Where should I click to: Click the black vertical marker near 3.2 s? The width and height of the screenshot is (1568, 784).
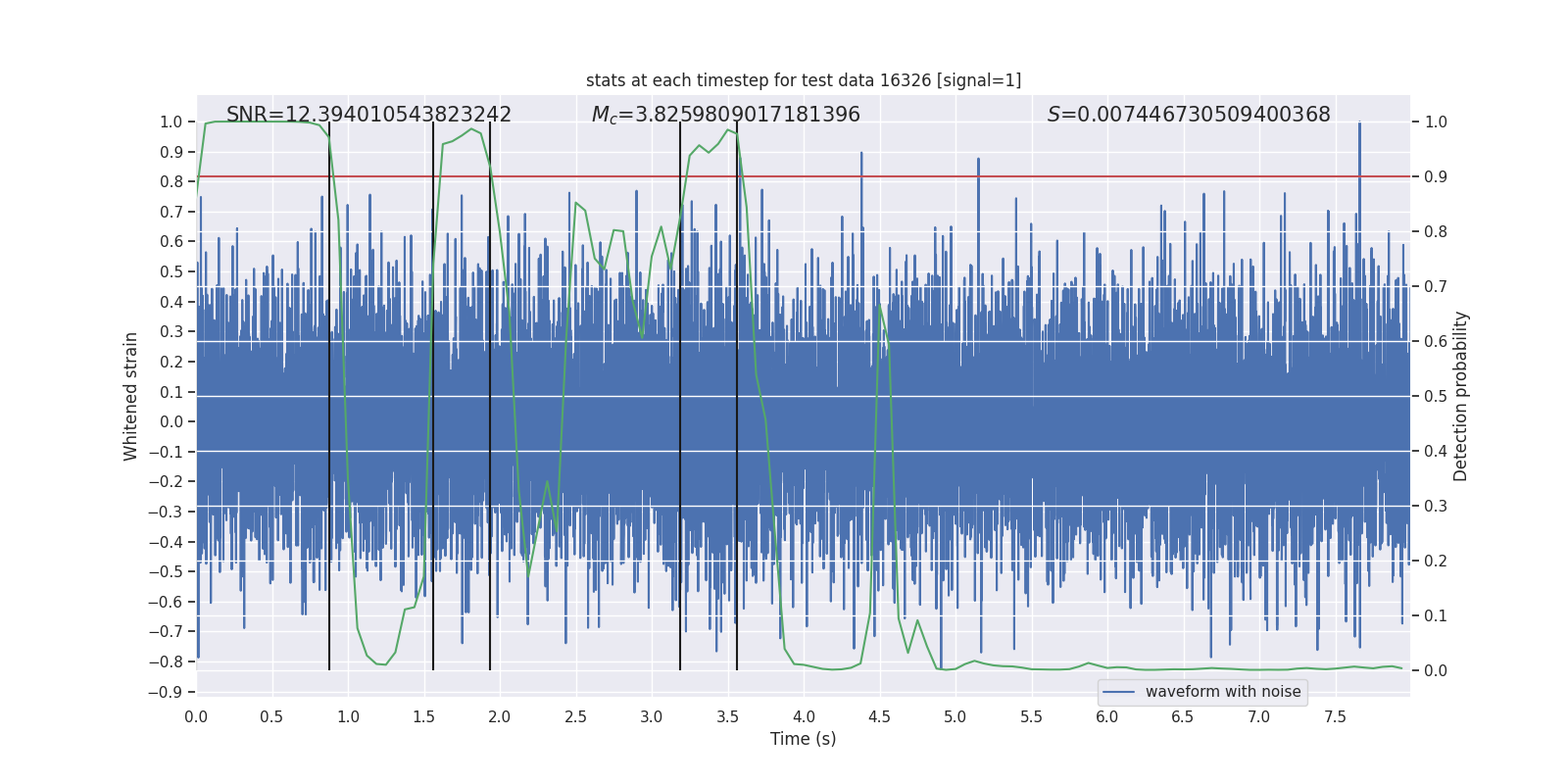680,396
